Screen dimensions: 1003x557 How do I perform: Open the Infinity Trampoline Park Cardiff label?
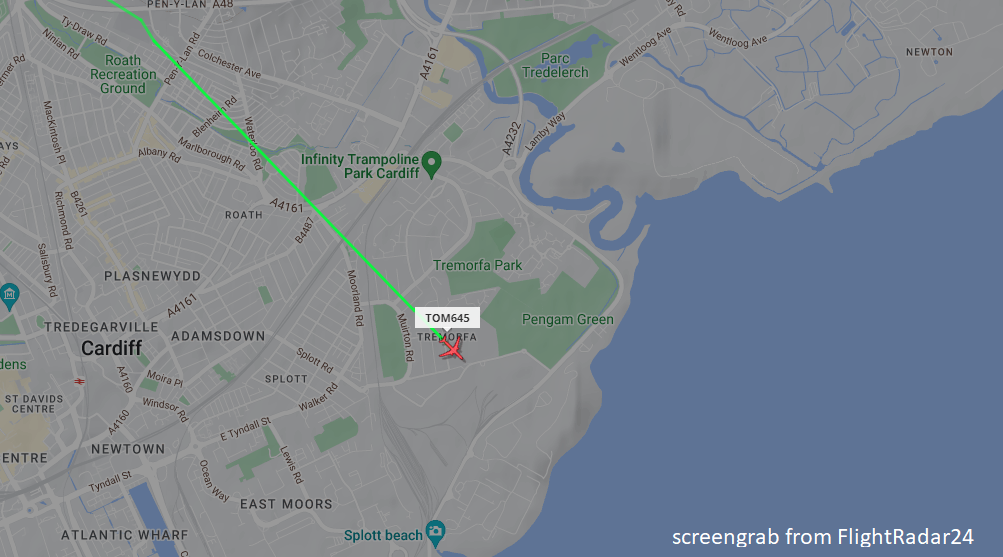coord(360,166)
